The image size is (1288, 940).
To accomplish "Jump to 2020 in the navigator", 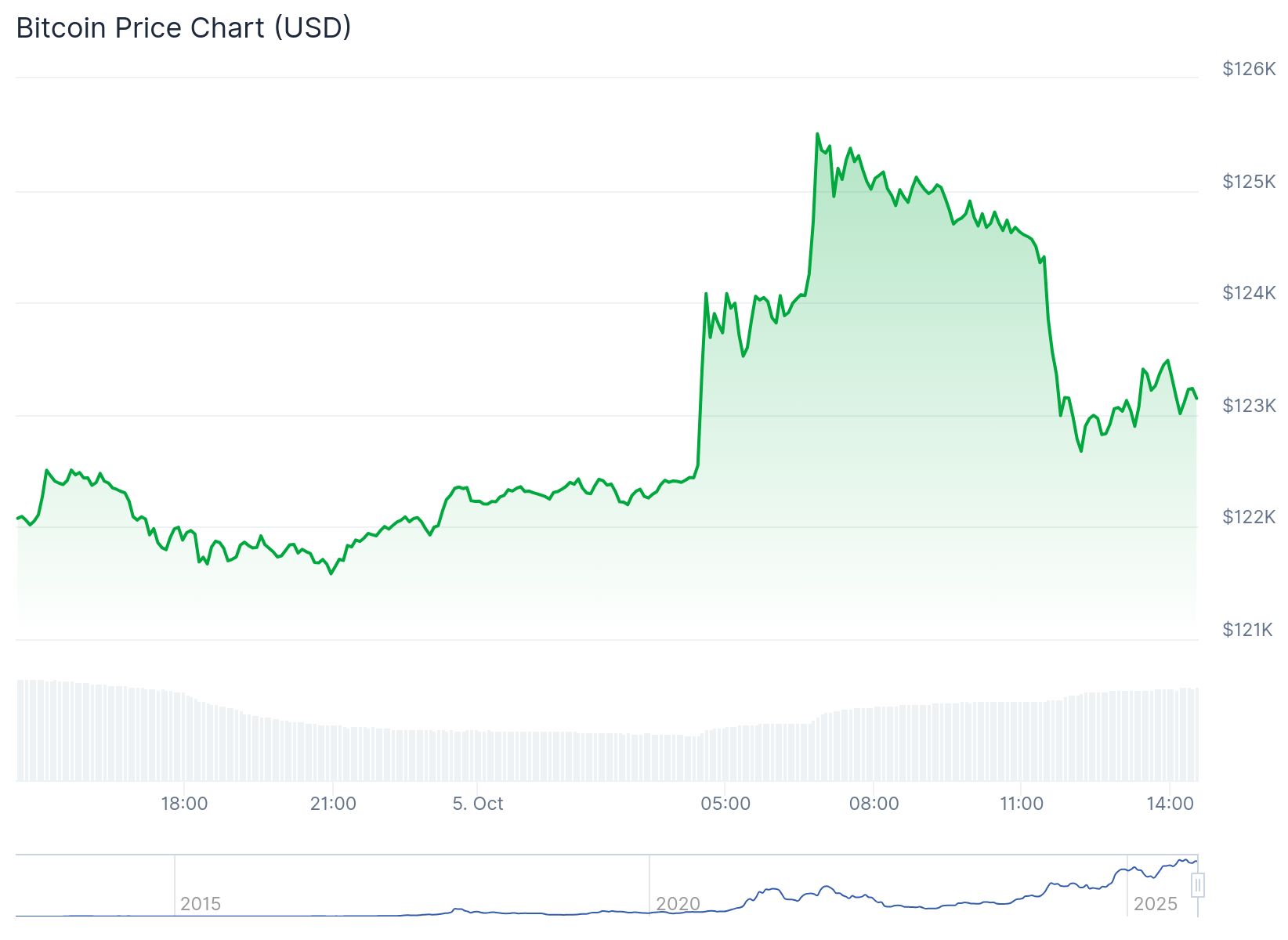I will click(678, 904).
